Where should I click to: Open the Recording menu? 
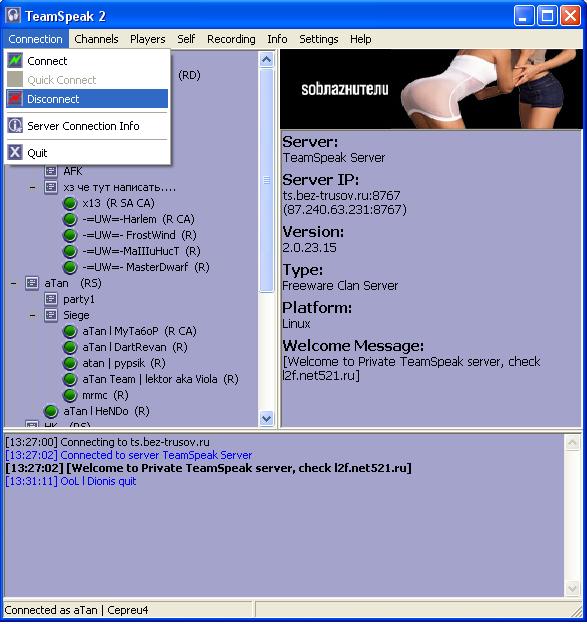(x=231, y=39)
